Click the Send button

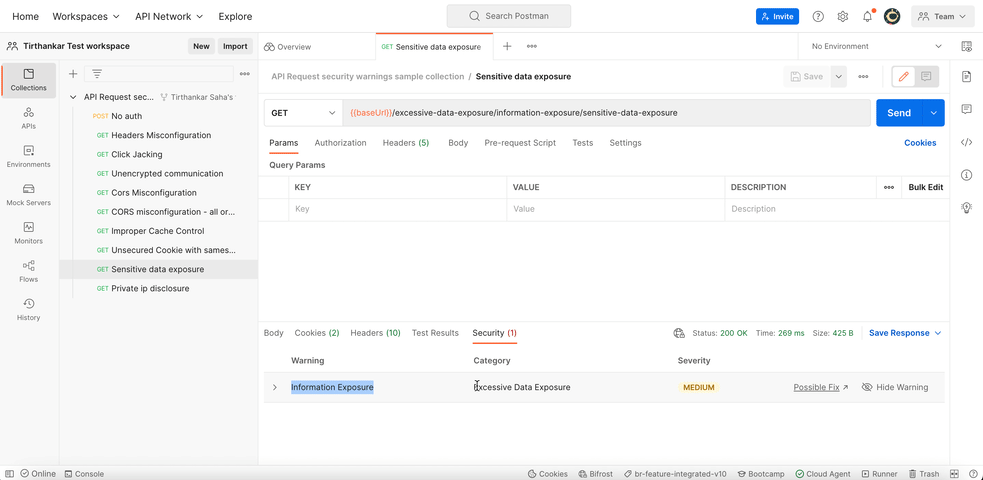899,113
